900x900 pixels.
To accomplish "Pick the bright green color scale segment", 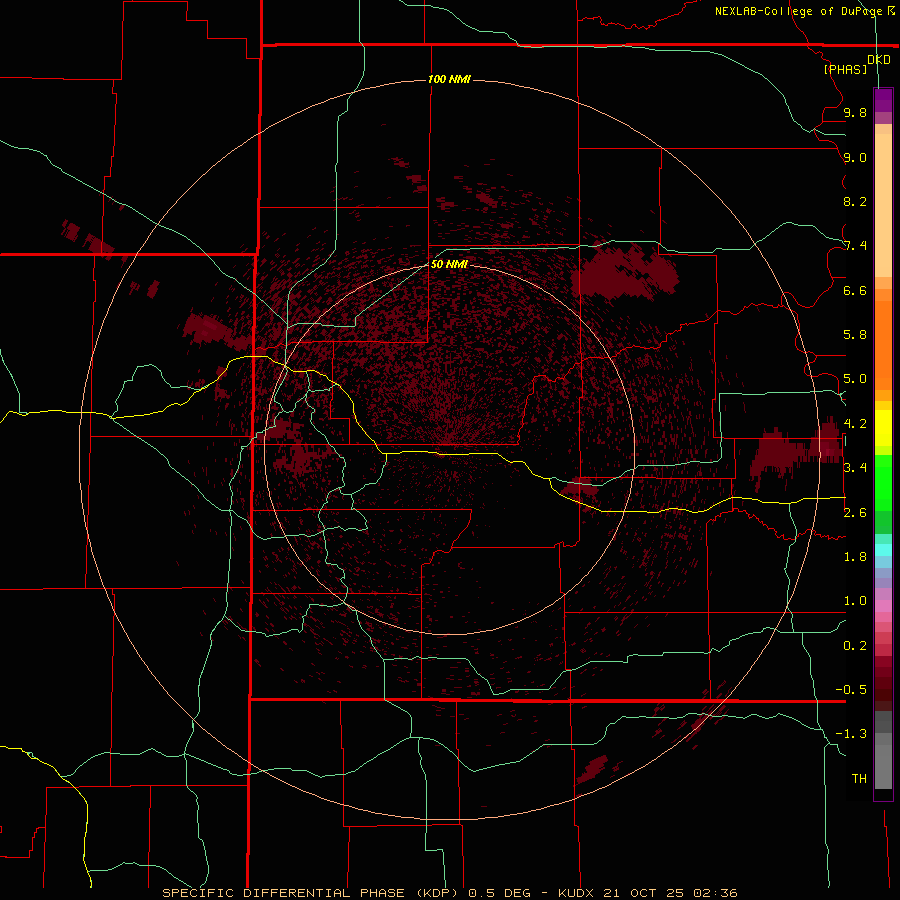I will click(x=883, y=483).
